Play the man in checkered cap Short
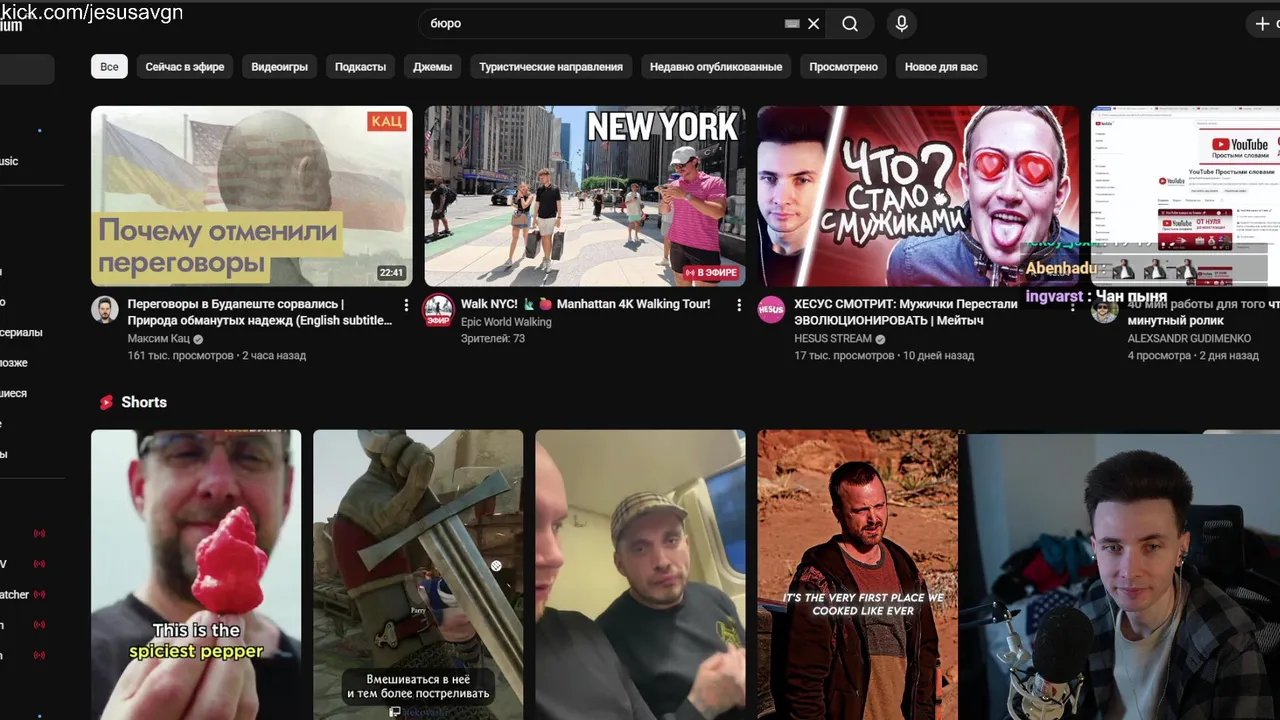 pos(640,575)
